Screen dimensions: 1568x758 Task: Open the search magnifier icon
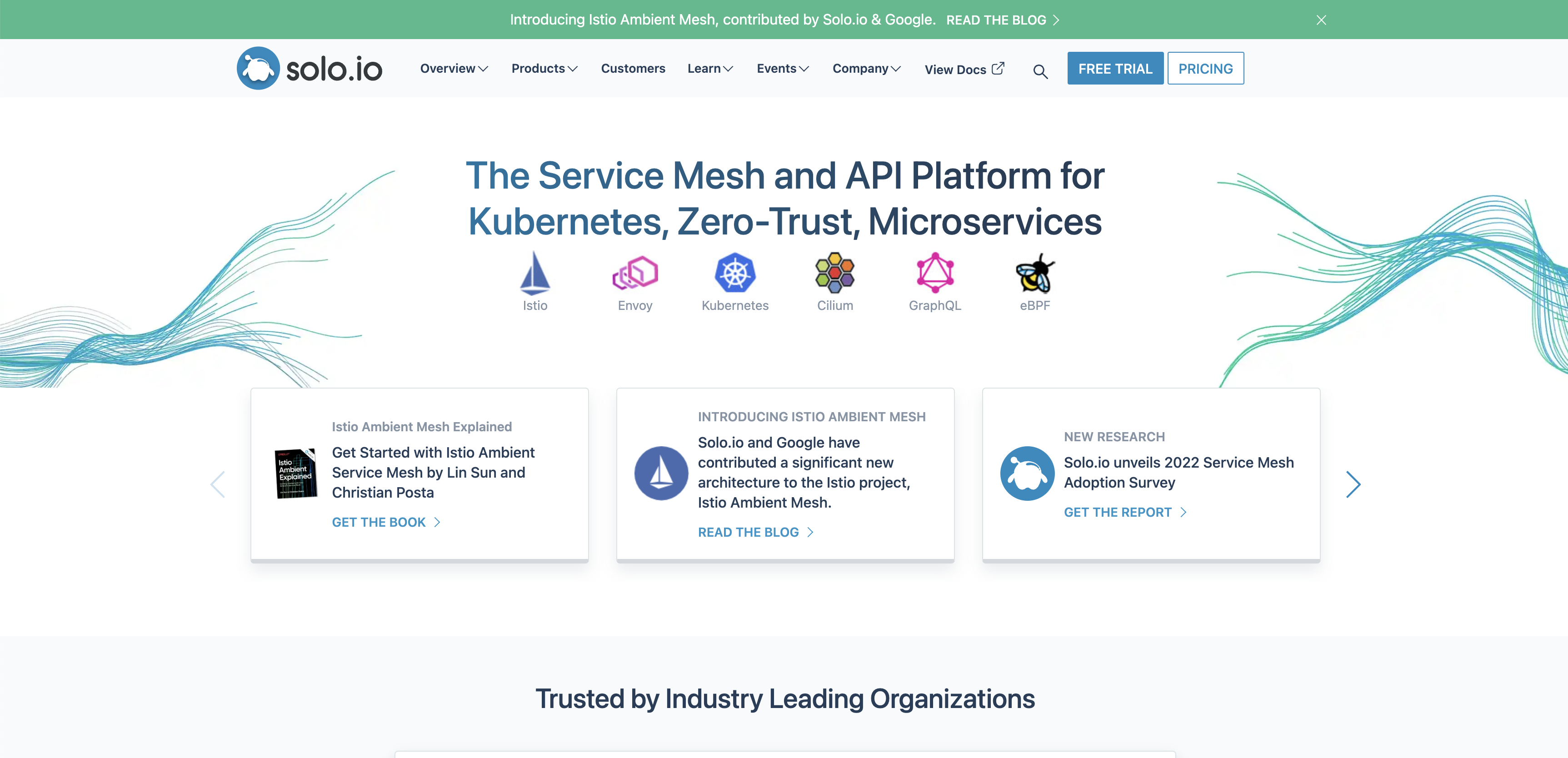click(x=1040, y=72)
